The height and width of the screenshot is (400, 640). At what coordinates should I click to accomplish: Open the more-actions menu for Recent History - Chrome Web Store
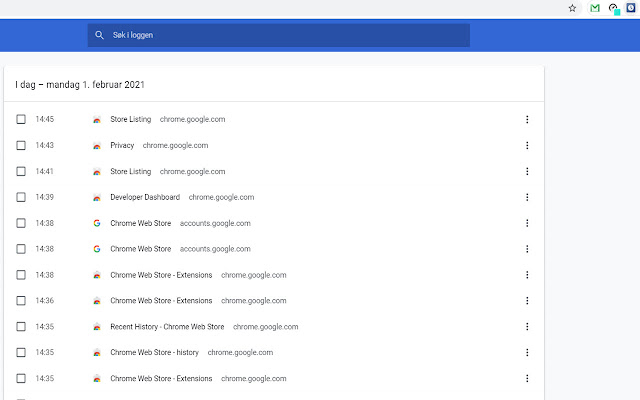coord(527,327)
